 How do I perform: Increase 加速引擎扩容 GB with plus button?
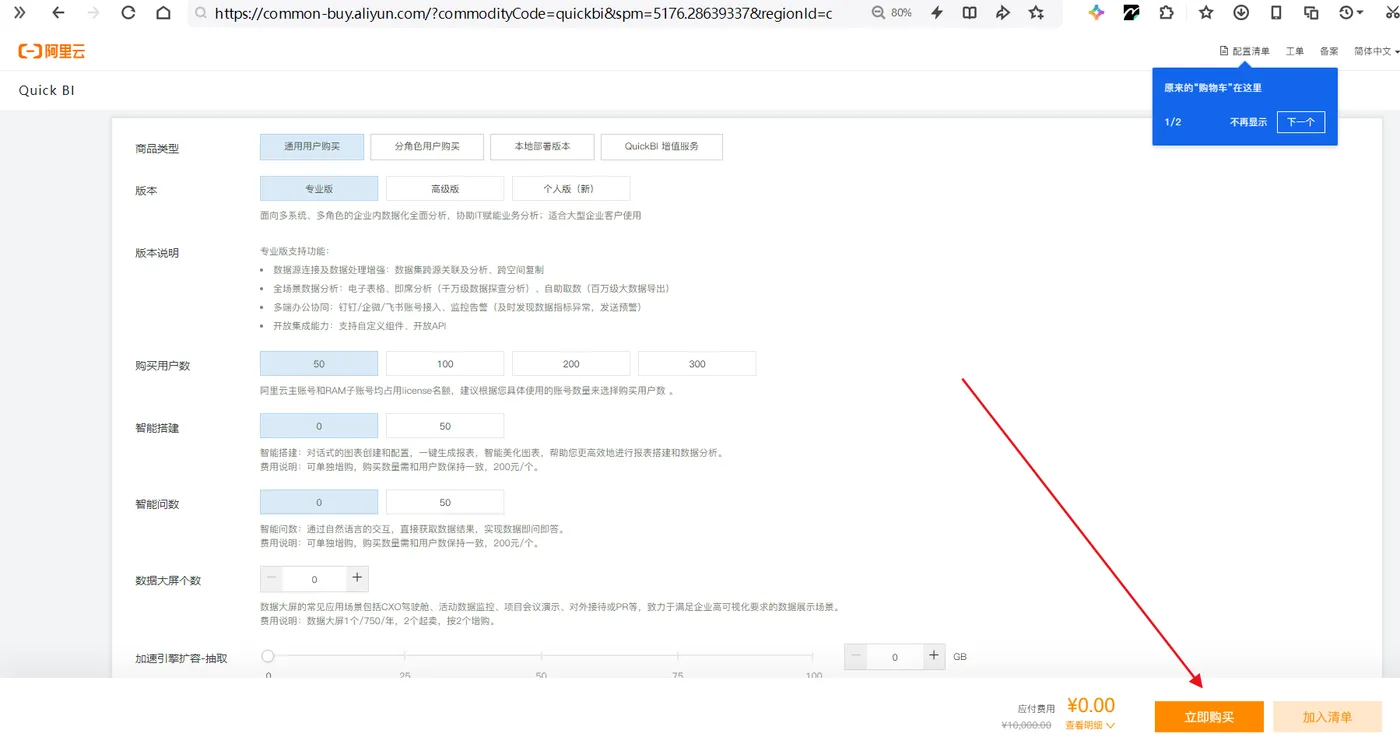(x=934, y=656)
